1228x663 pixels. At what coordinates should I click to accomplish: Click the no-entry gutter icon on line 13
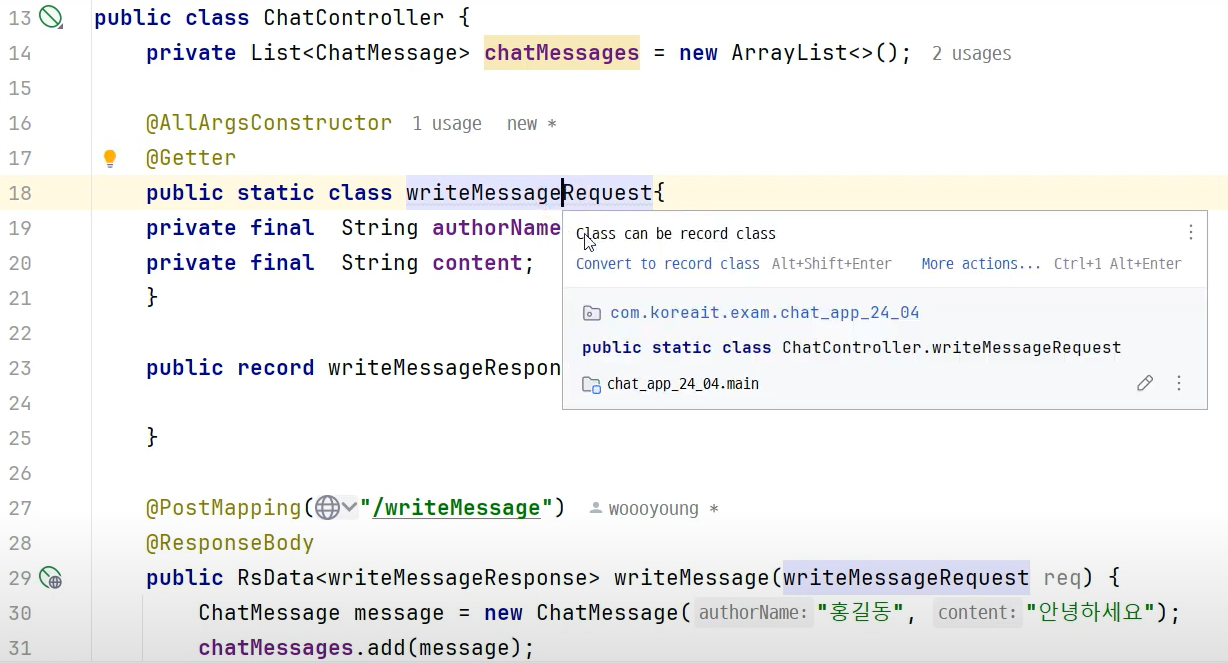pos(50,16)
